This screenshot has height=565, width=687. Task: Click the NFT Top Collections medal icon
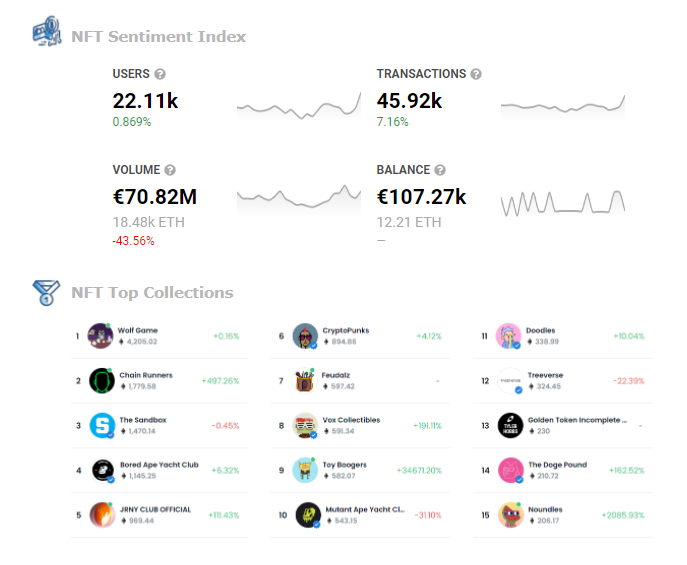click(x=46, y=293)
